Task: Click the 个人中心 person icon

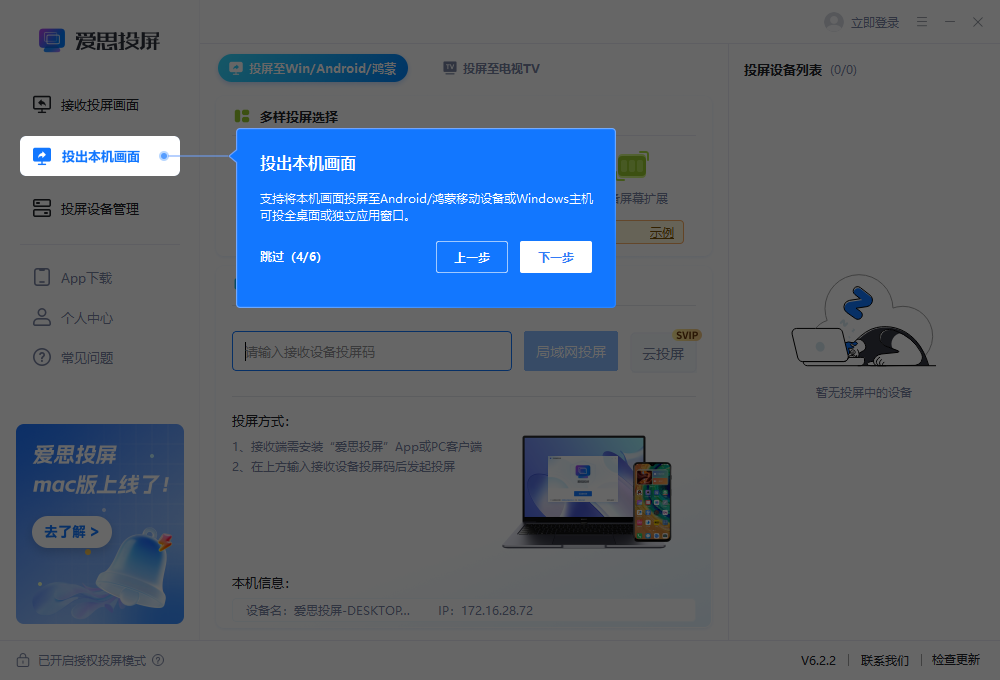Action: (x=42, y=317)
